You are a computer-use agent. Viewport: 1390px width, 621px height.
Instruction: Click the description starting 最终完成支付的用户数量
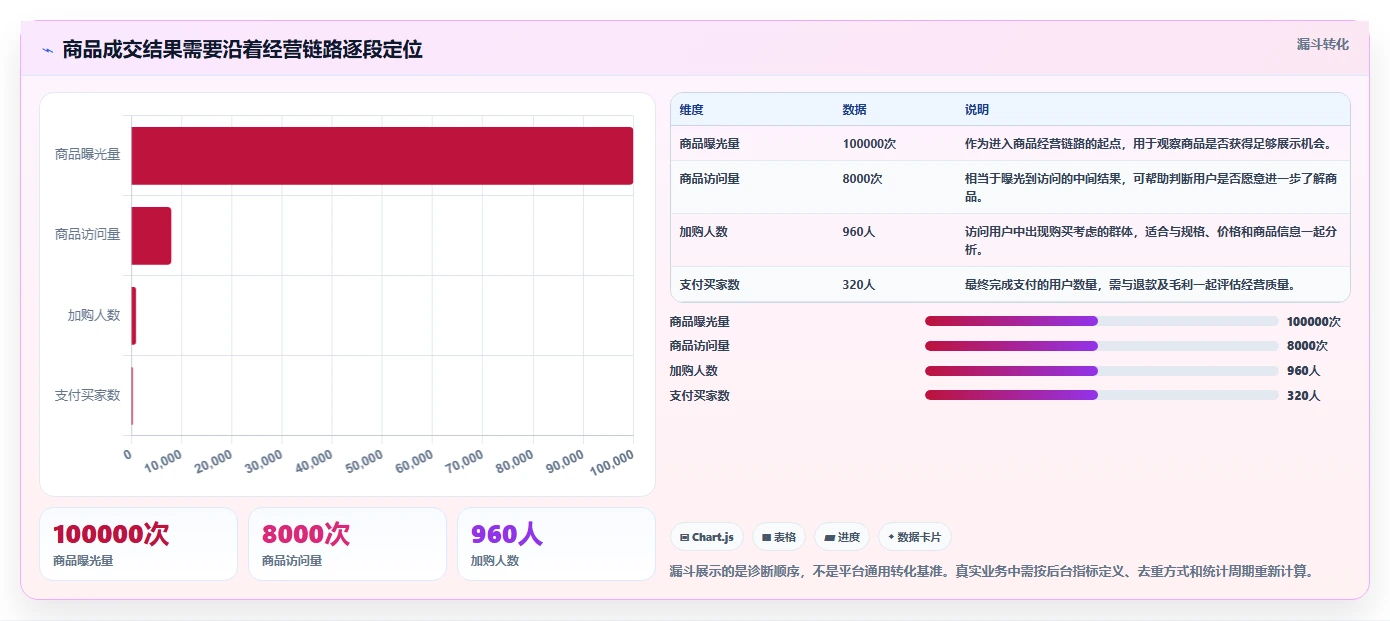1130,285
